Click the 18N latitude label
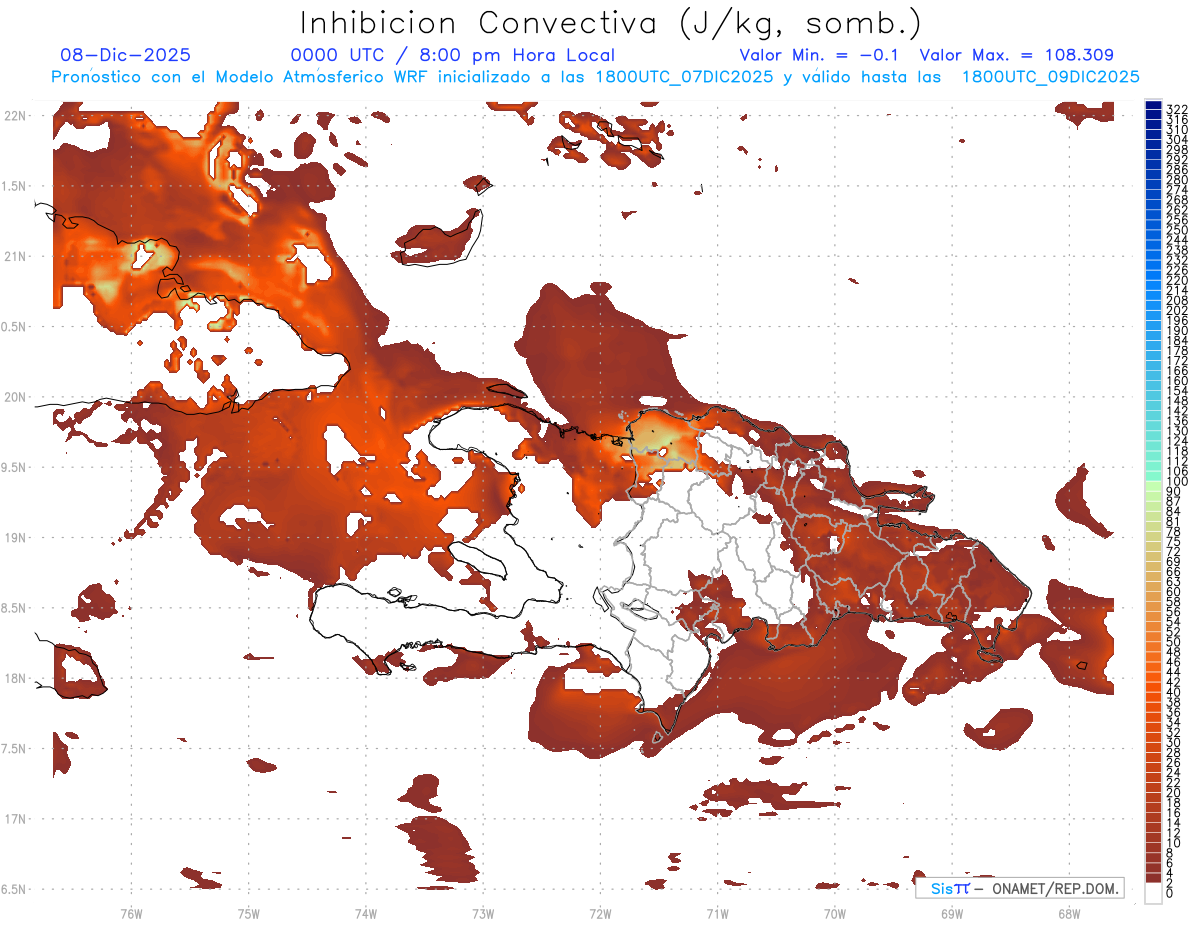This screenshot has height=927, width=1200. [x=16, y=679]
